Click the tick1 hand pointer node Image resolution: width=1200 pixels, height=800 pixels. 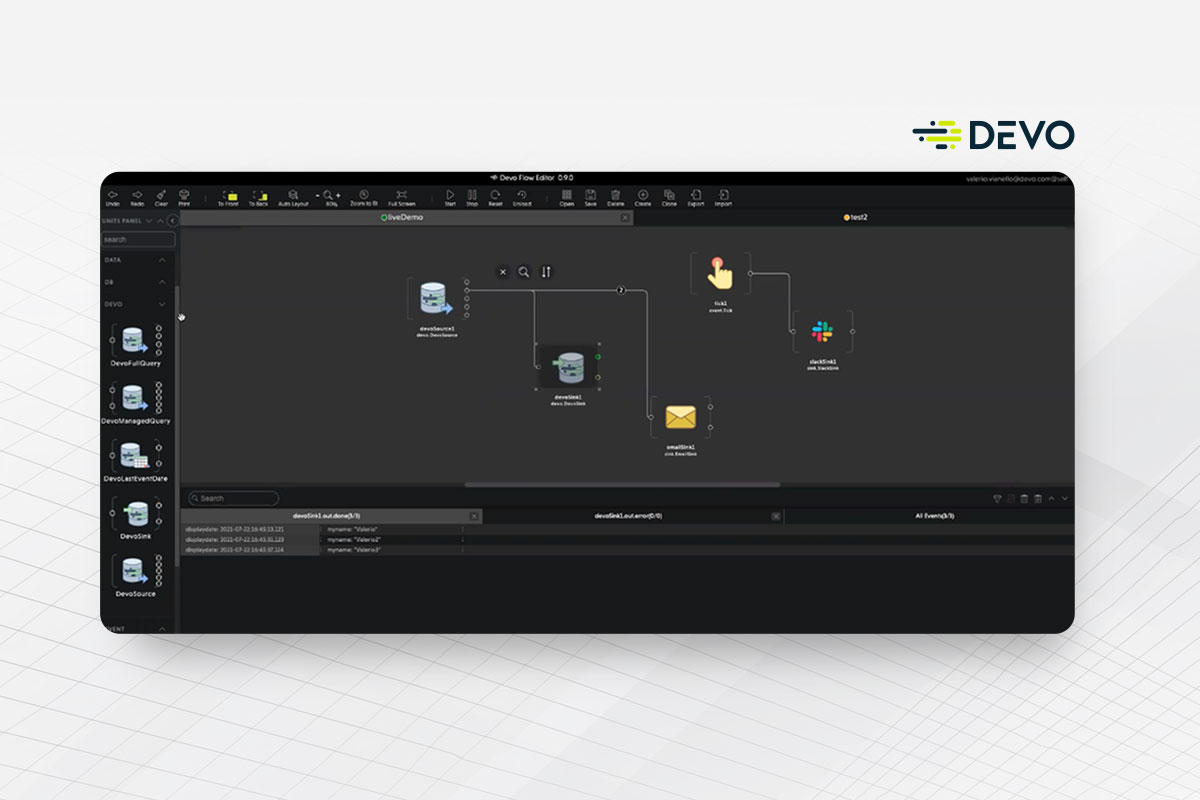tap(719, 272)
